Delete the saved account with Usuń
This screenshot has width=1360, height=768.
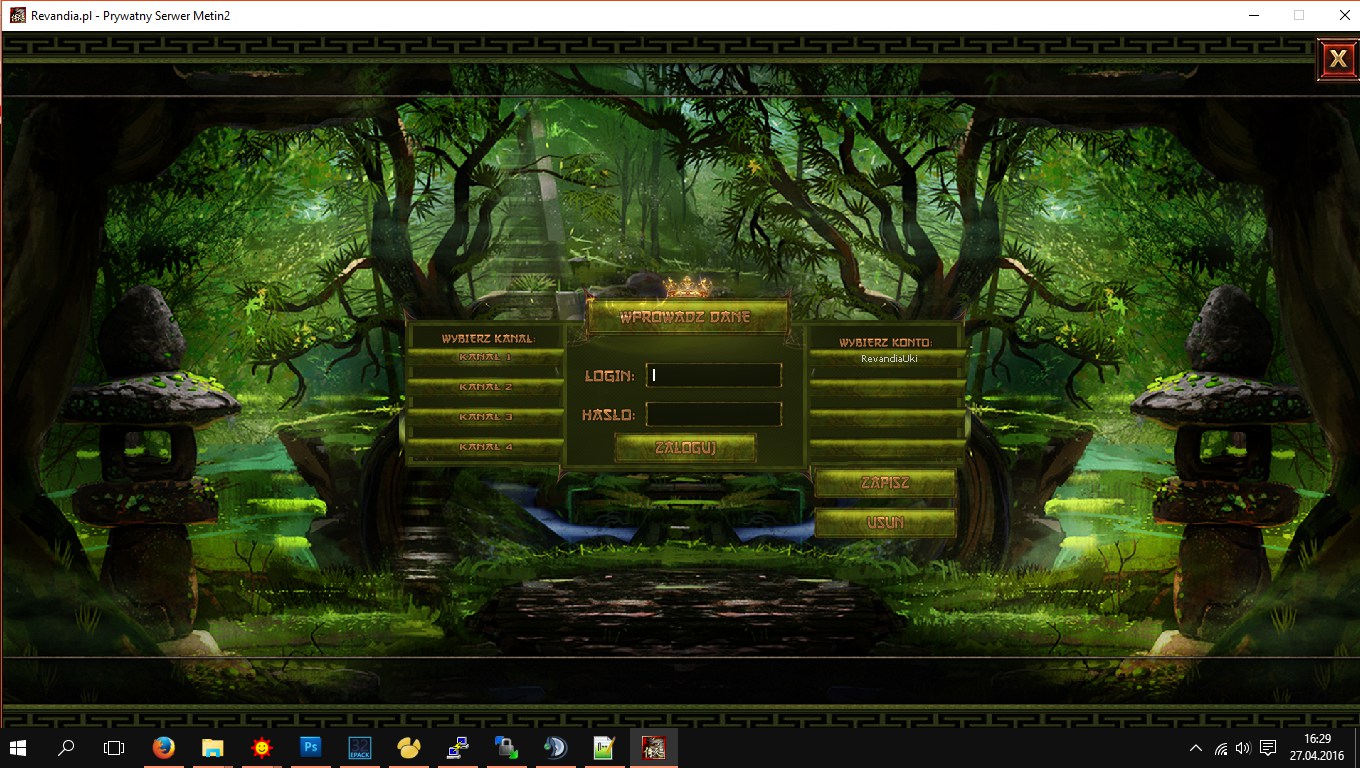pos(885,523)
